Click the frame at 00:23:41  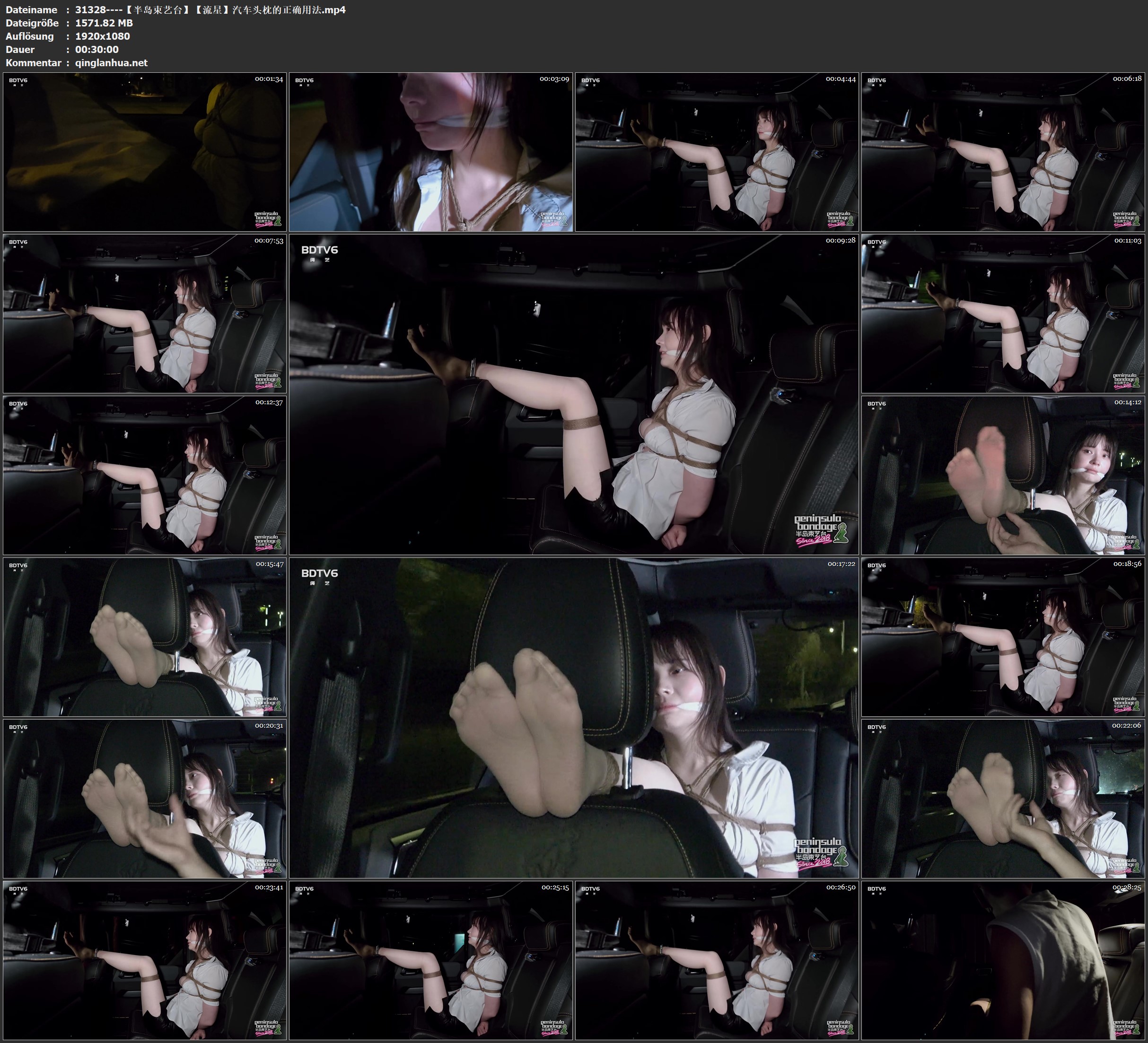(145, 960)
